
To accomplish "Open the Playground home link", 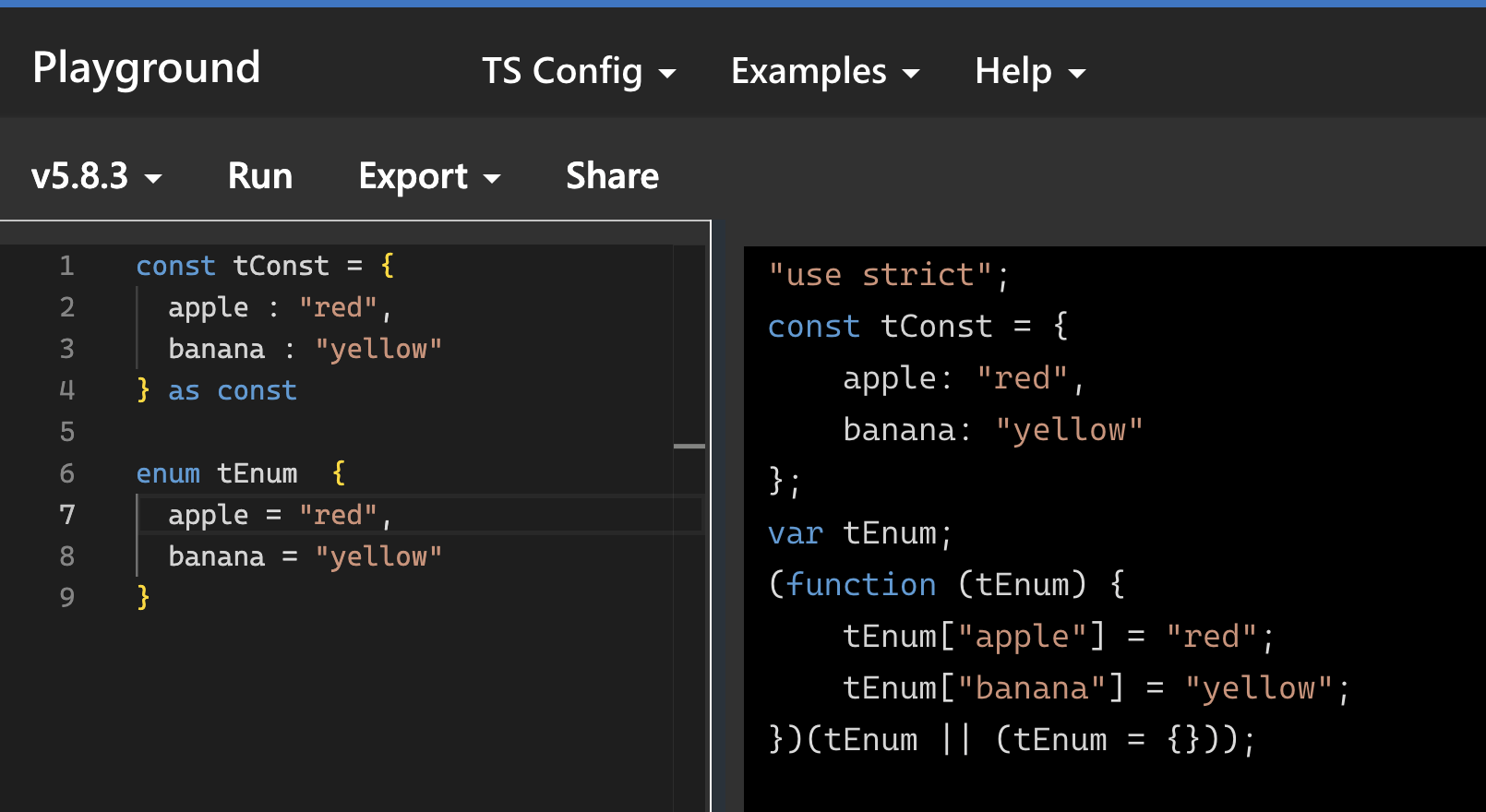I will tap(147, 68).
